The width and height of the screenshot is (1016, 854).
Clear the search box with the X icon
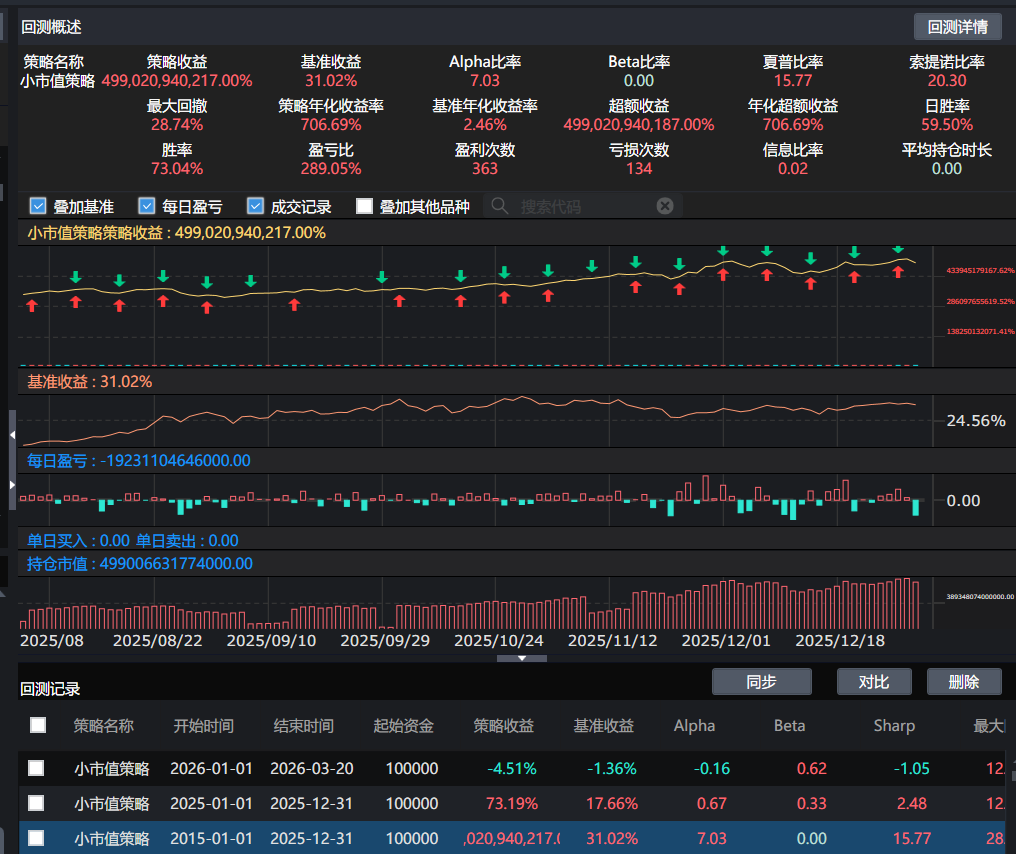tap(665, 206)
